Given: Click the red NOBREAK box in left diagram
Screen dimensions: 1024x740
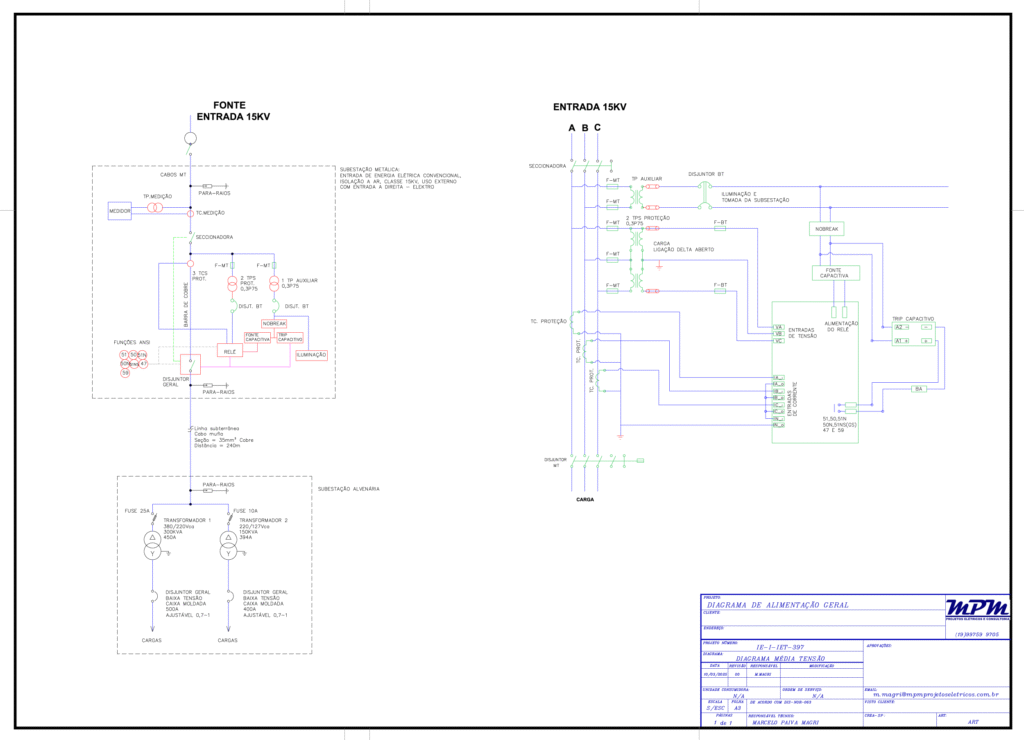Looking at the screenshot, I should pos(275,323).
